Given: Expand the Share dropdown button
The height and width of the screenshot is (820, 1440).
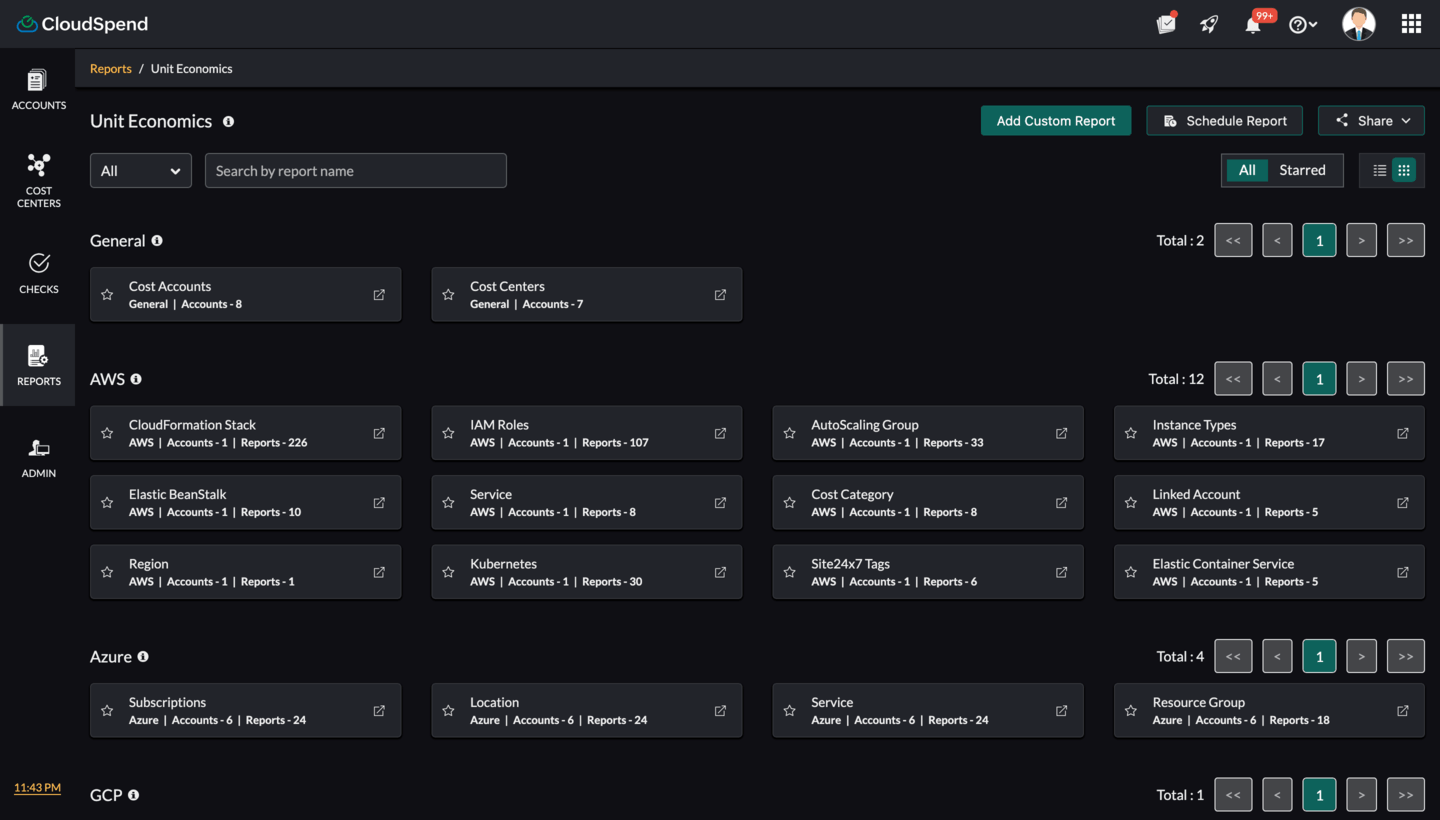Looking at the screenshot, I should (1371, 121).
